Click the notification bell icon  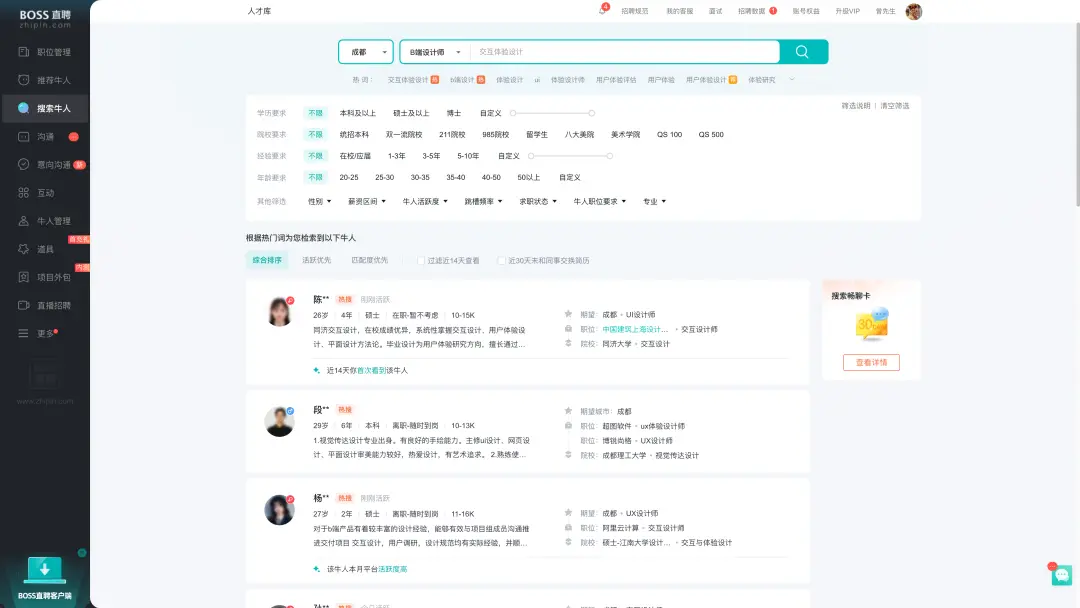pos(602,11)
